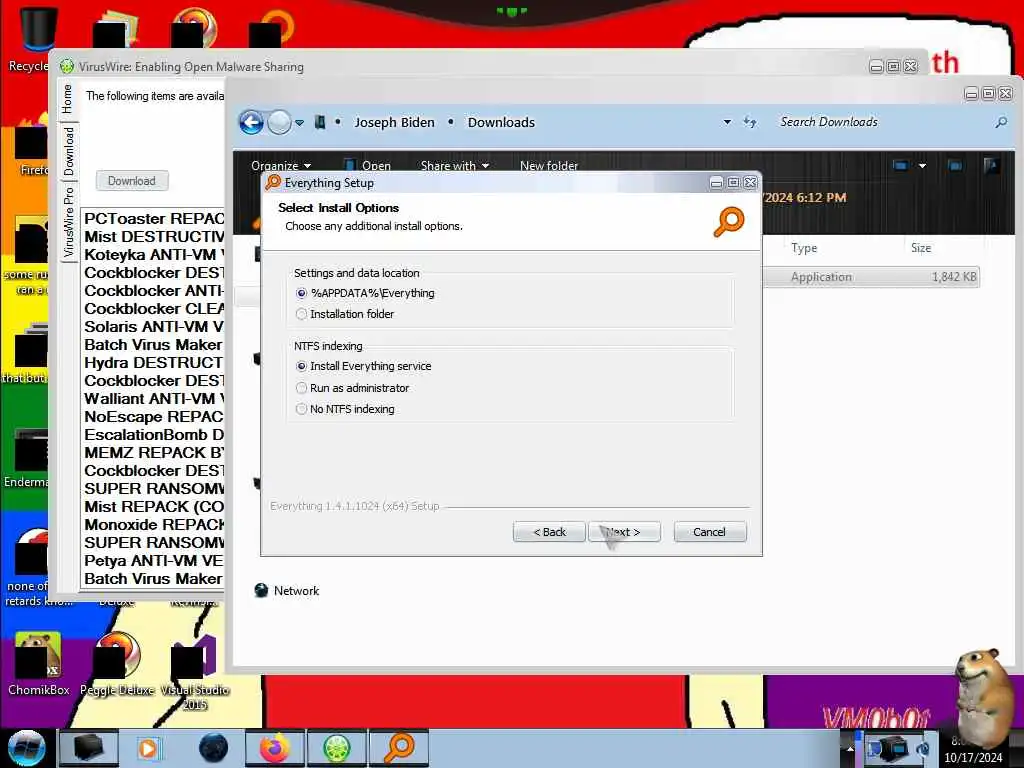Select NoEscape REPACK entry in list
Viewport: 1024px width, 768px height.
point(154,417)
